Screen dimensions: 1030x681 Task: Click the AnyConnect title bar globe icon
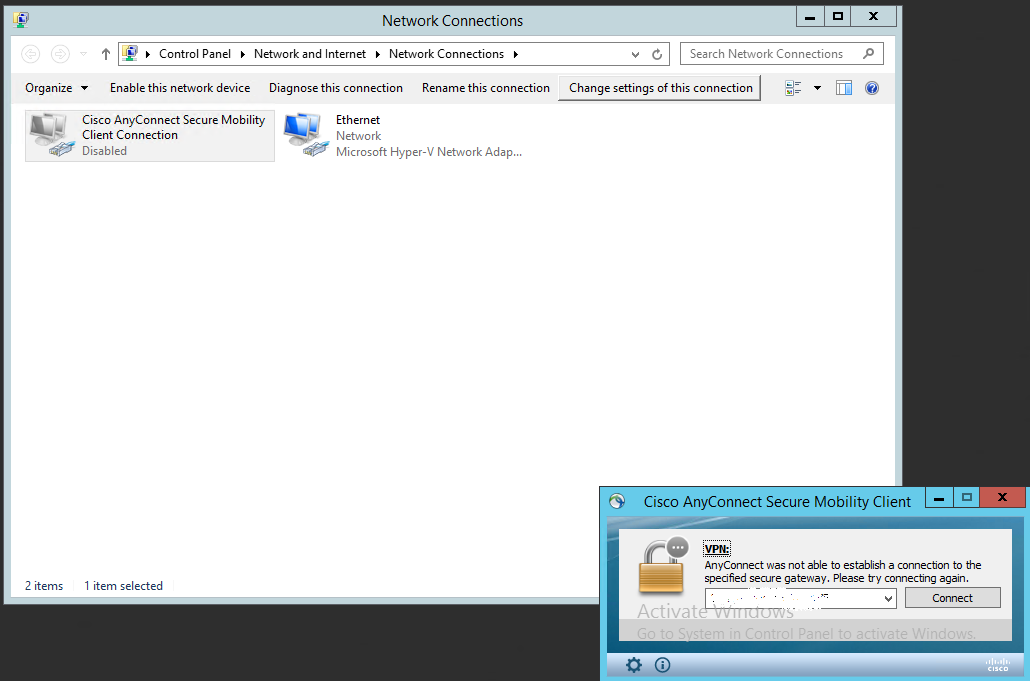[x=617, y=502]
